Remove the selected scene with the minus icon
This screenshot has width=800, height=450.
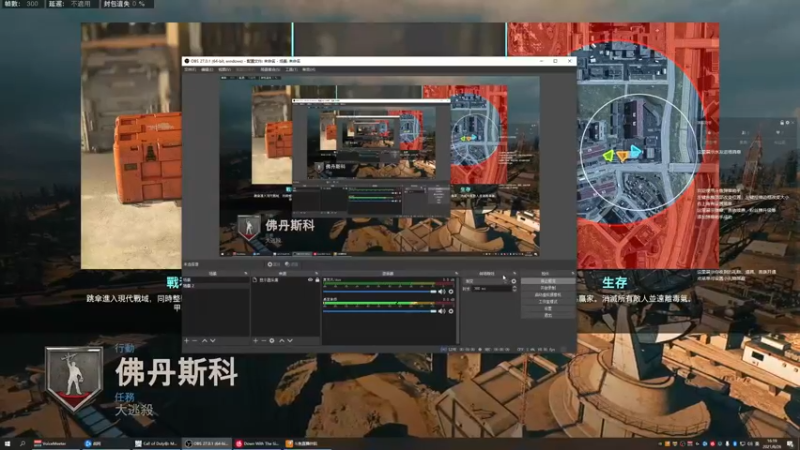click(x=194, y=340)
